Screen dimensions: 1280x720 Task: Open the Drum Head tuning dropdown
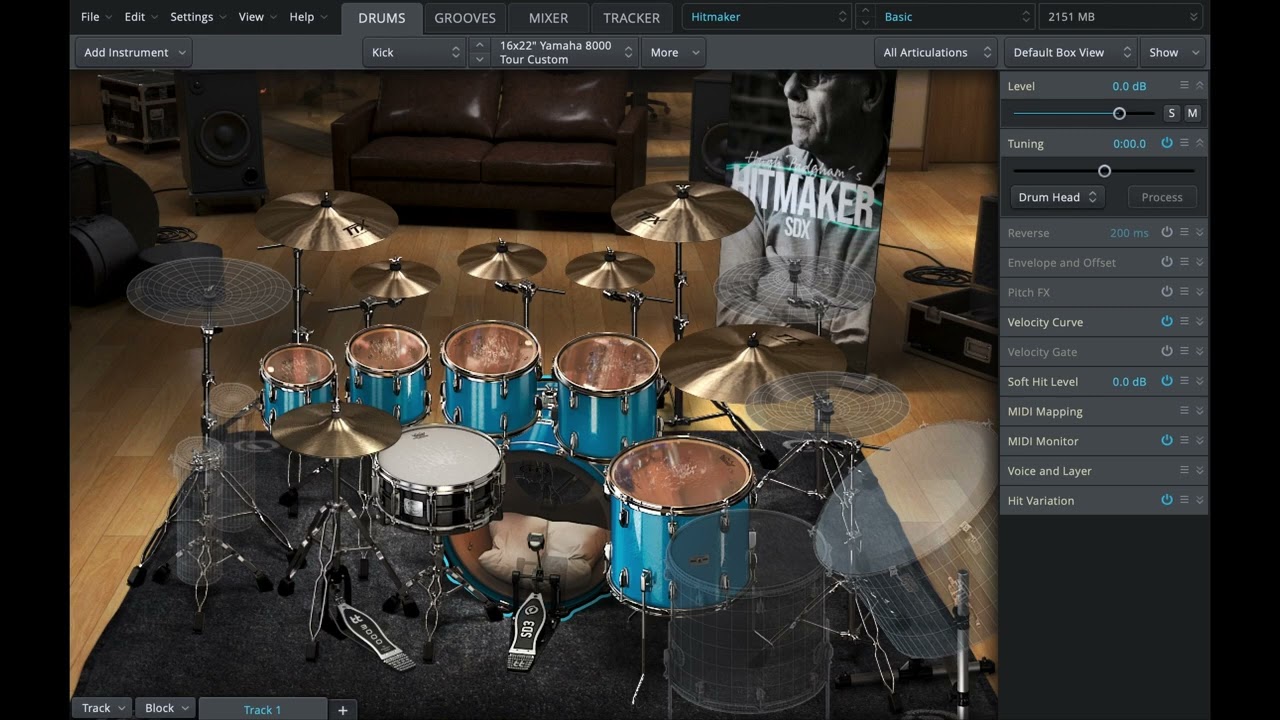[x=1058, y=197]
